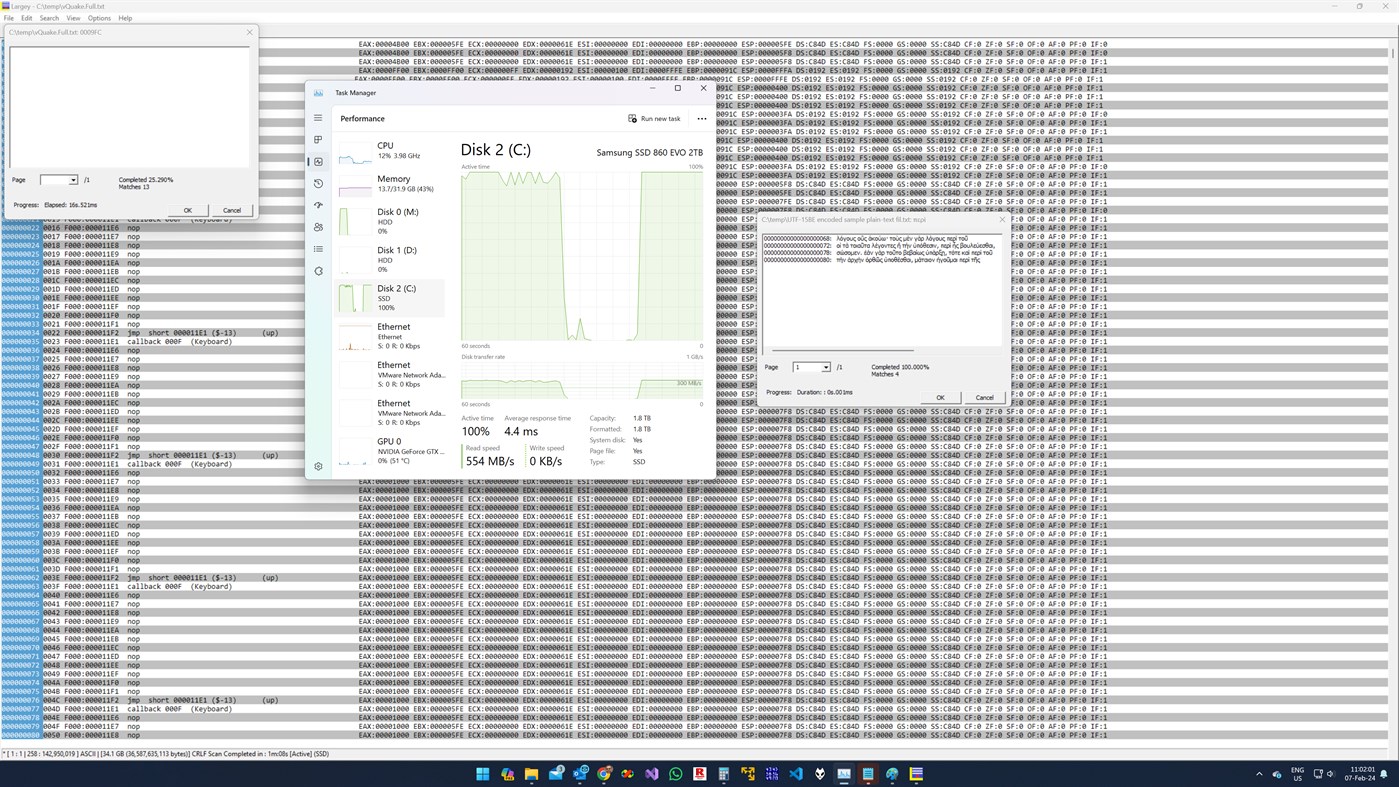
Task: Select Performance page icon in Task Manager sidebar
Action: pyautogui.click(x=318, y=162)
